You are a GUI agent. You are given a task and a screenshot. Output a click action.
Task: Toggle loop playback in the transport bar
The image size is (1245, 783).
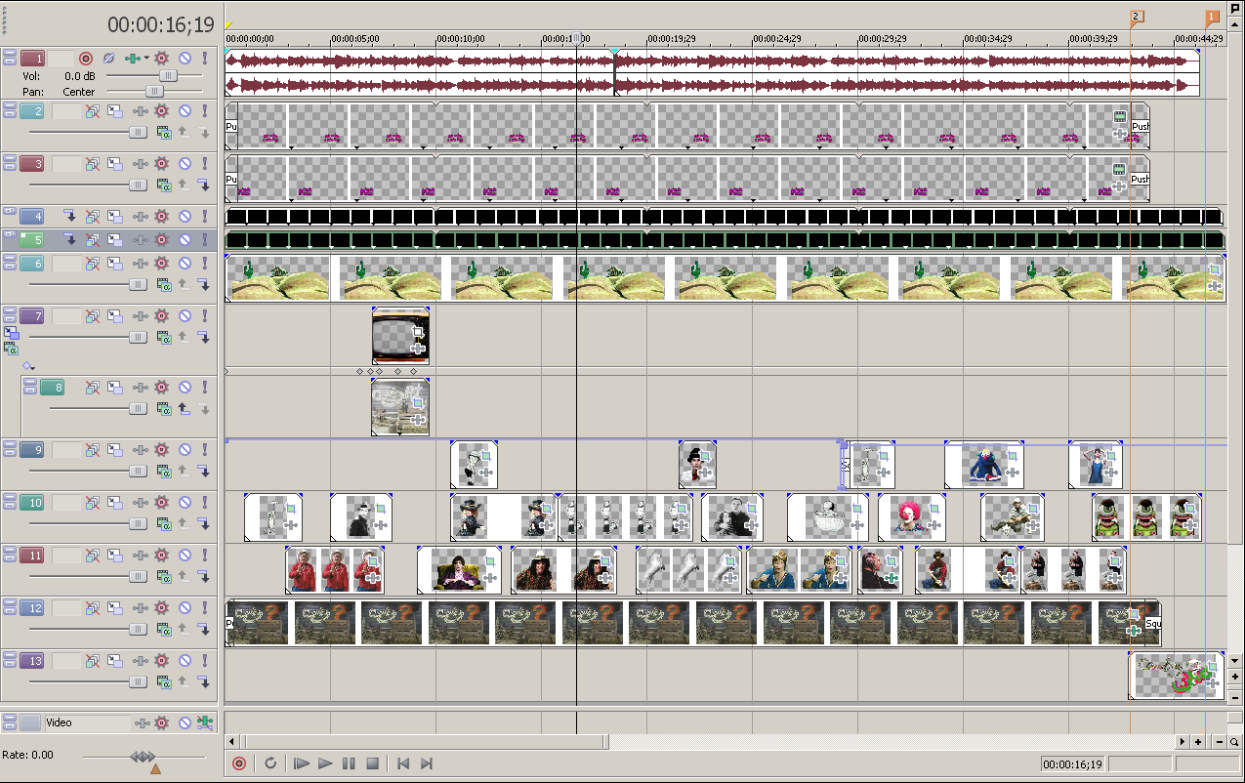point(270,763)
